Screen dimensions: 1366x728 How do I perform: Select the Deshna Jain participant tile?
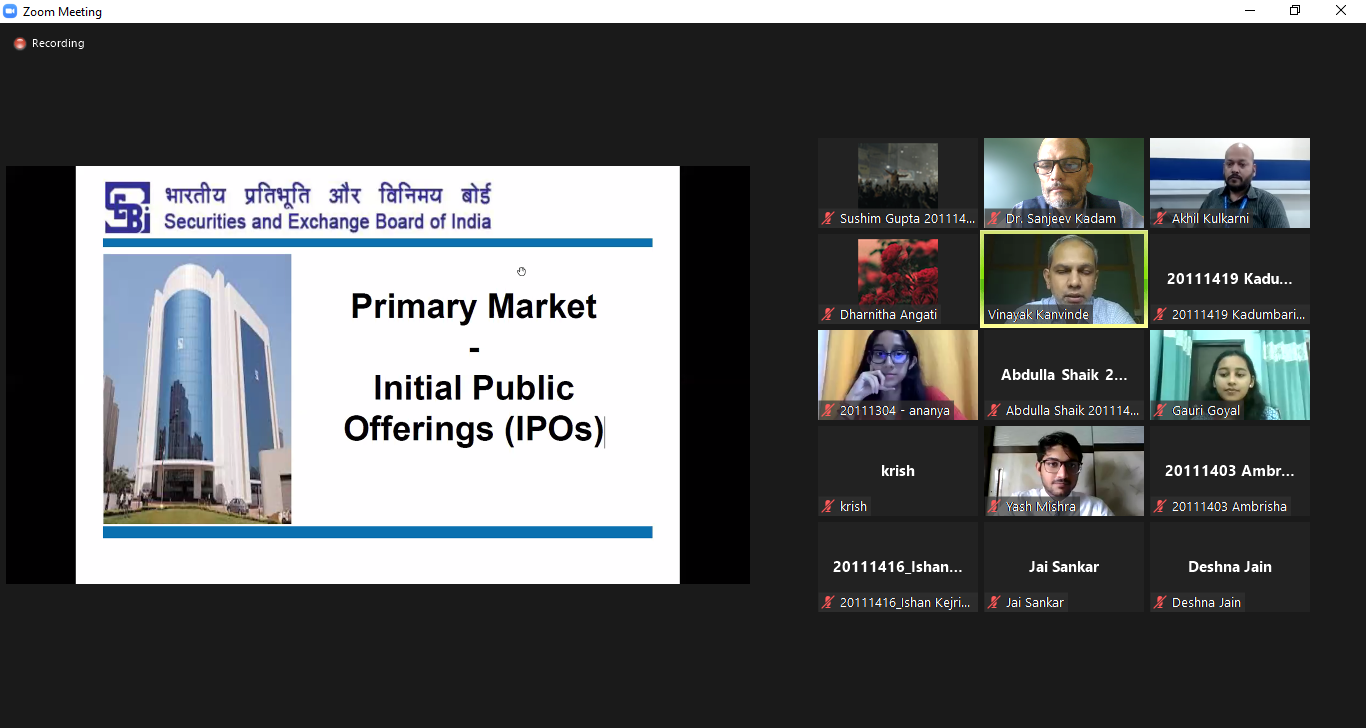pos(1230,567)
